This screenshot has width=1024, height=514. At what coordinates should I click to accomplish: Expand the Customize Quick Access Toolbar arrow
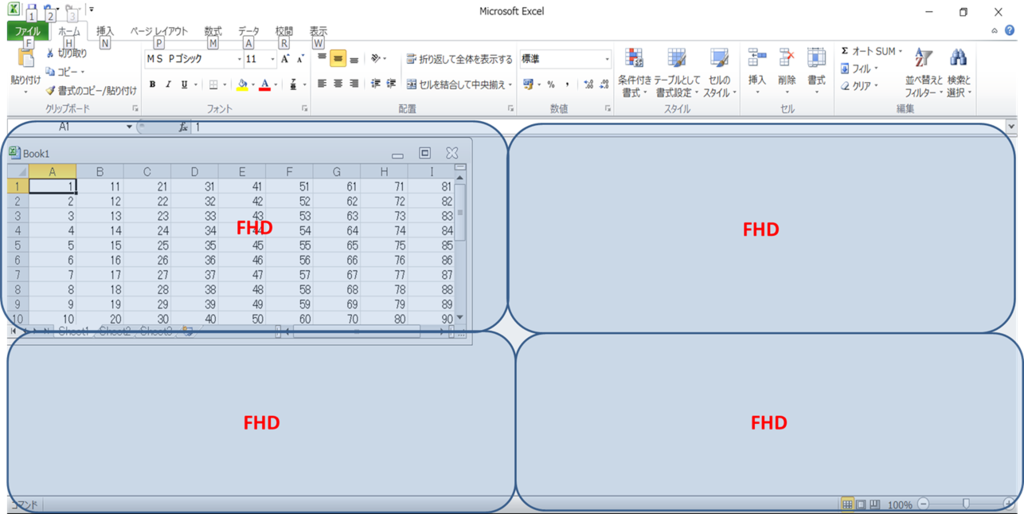pyautogui.click(x=91, y=9)
